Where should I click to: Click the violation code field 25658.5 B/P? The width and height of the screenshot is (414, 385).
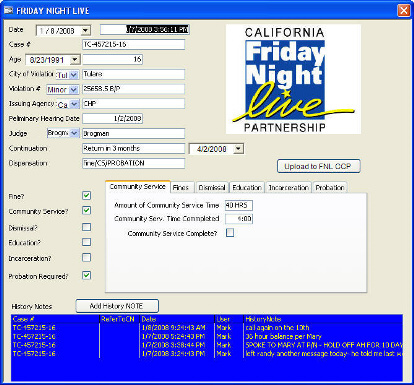click(x=133, y=89)
